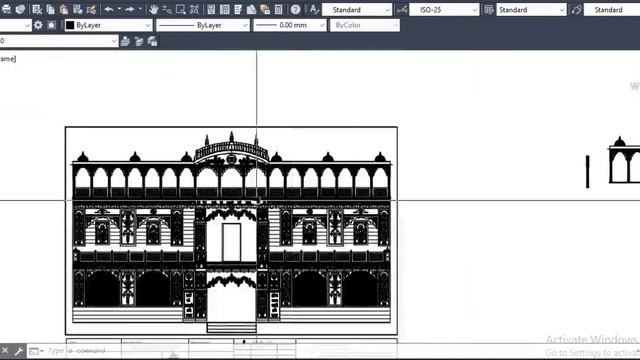Screen dimensions: 640x360
Task: Click the black ByLayer color swatch
Action: tap(70, 25)
